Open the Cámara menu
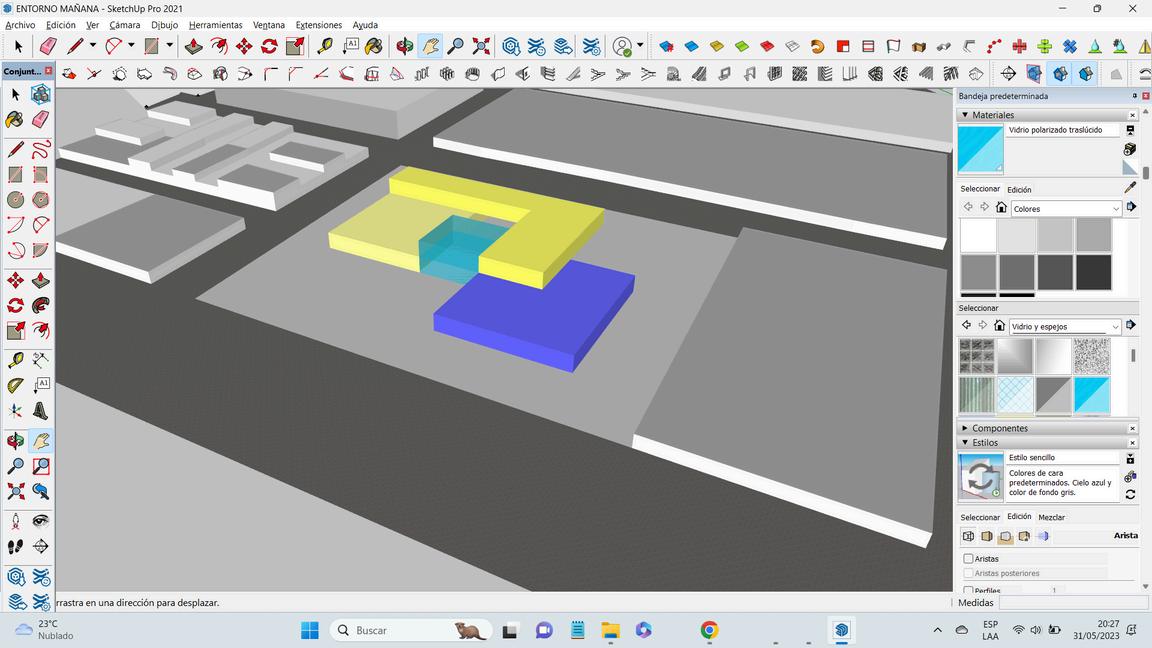This screenshot has width=1152, height=648. pyautogui.click(x=125, y=25)
